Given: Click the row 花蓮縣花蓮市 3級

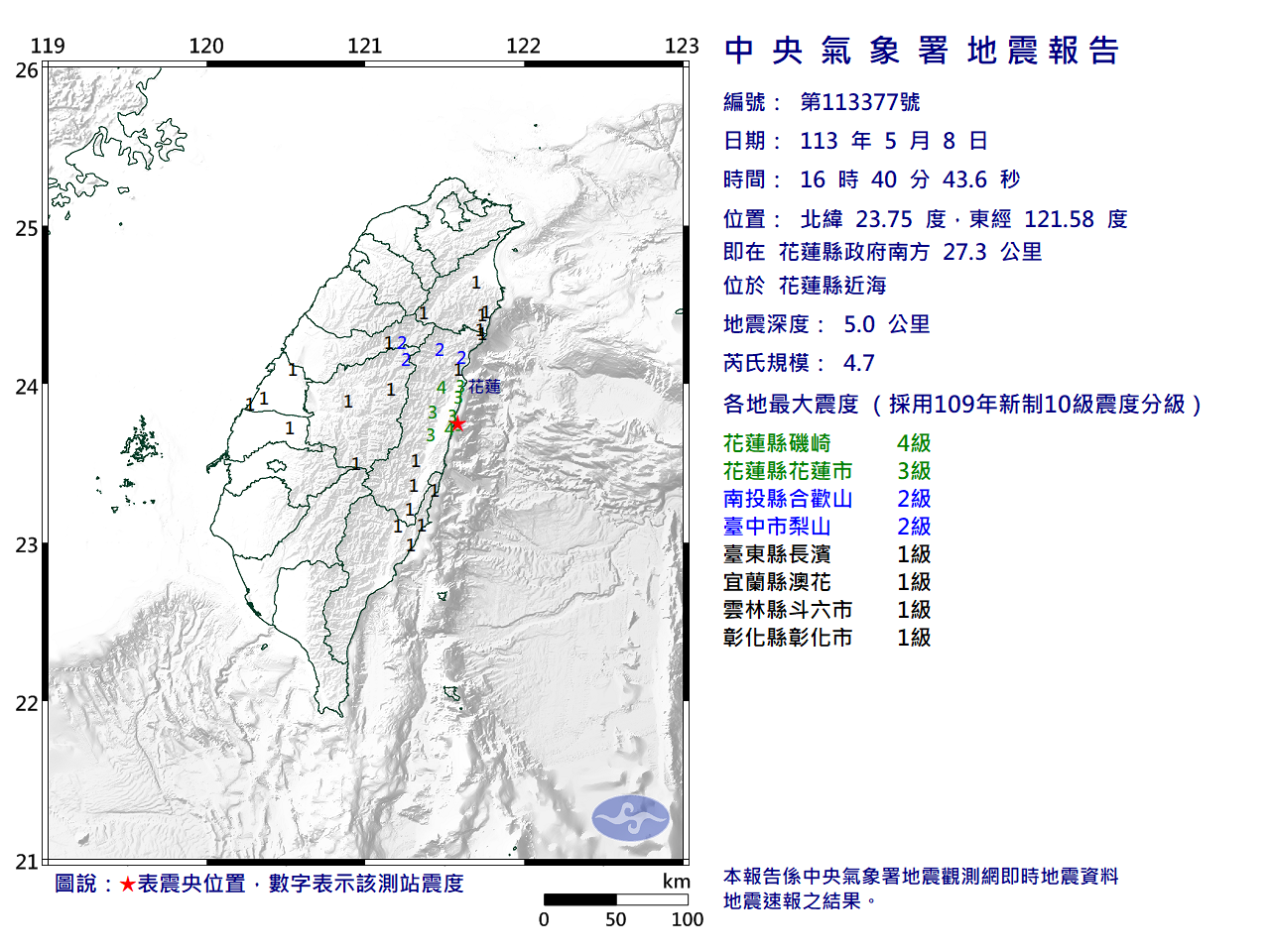Looking at the screenshot, I should [827, 471].
